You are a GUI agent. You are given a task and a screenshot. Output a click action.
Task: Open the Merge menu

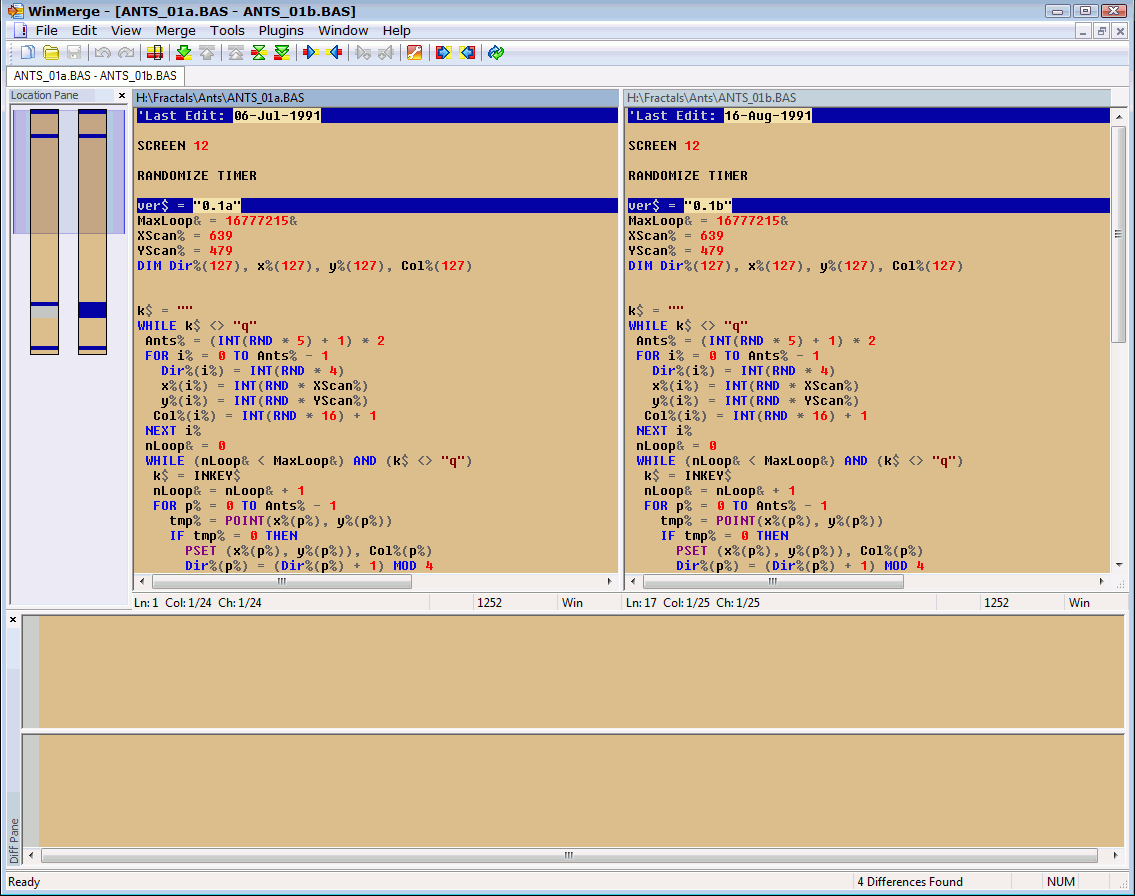tap(175, 30)
